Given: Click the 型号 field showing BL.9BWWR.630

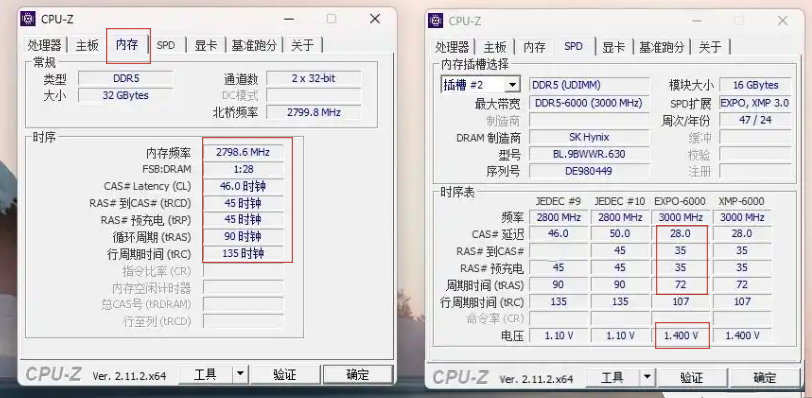Looking at the screenshot, I should (x=589, y=154).
